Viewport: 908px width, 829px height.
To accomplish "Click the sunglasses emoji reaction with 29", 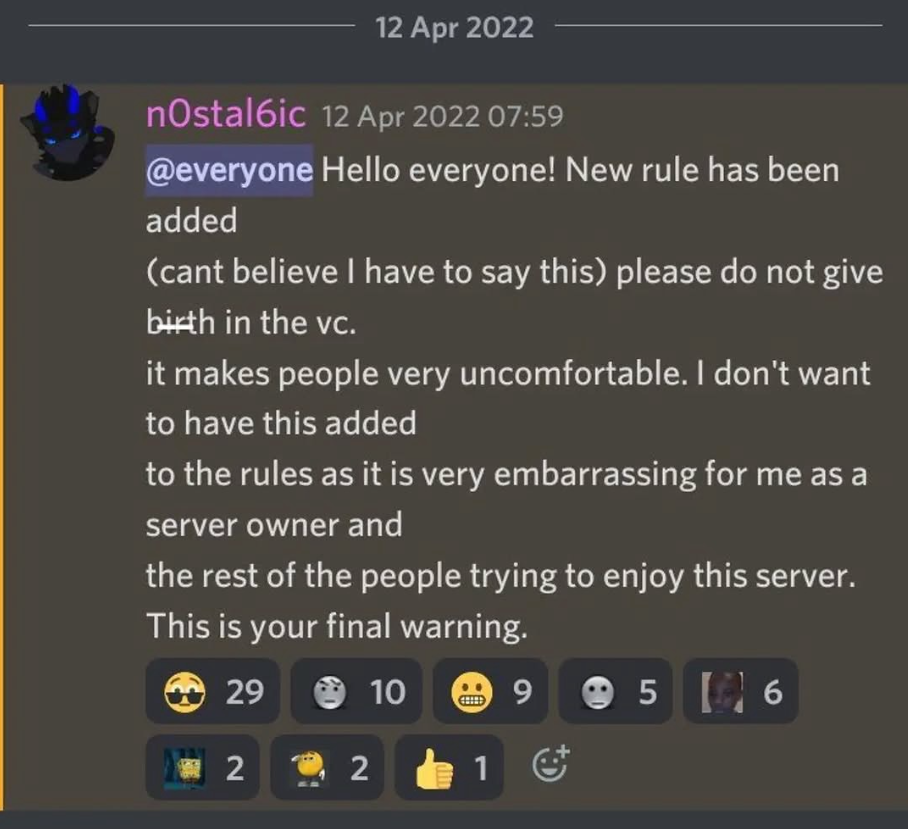I will point(213,691).
